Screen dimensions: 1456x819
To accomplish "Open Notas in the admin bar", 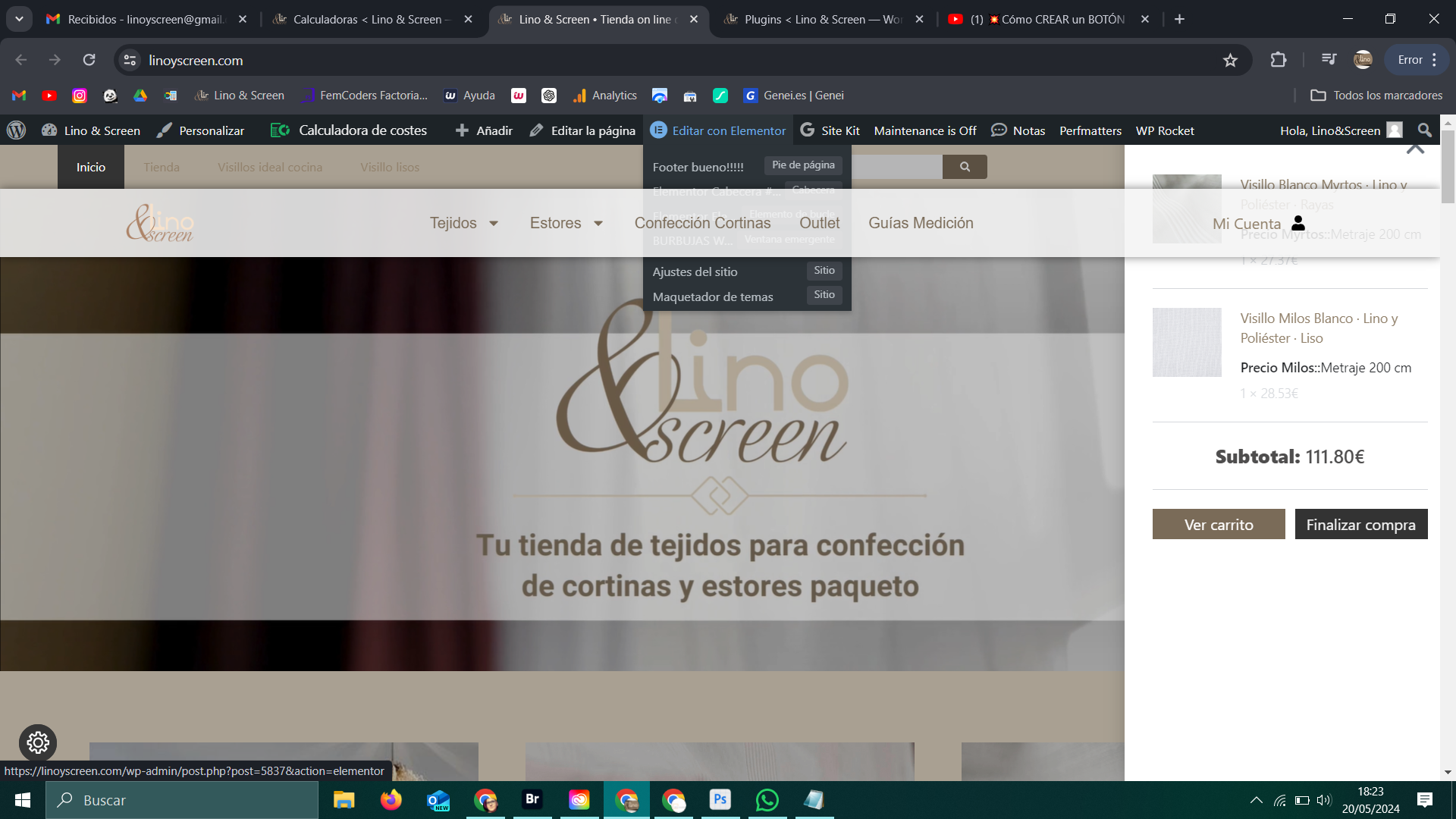I will (1018, 130).
